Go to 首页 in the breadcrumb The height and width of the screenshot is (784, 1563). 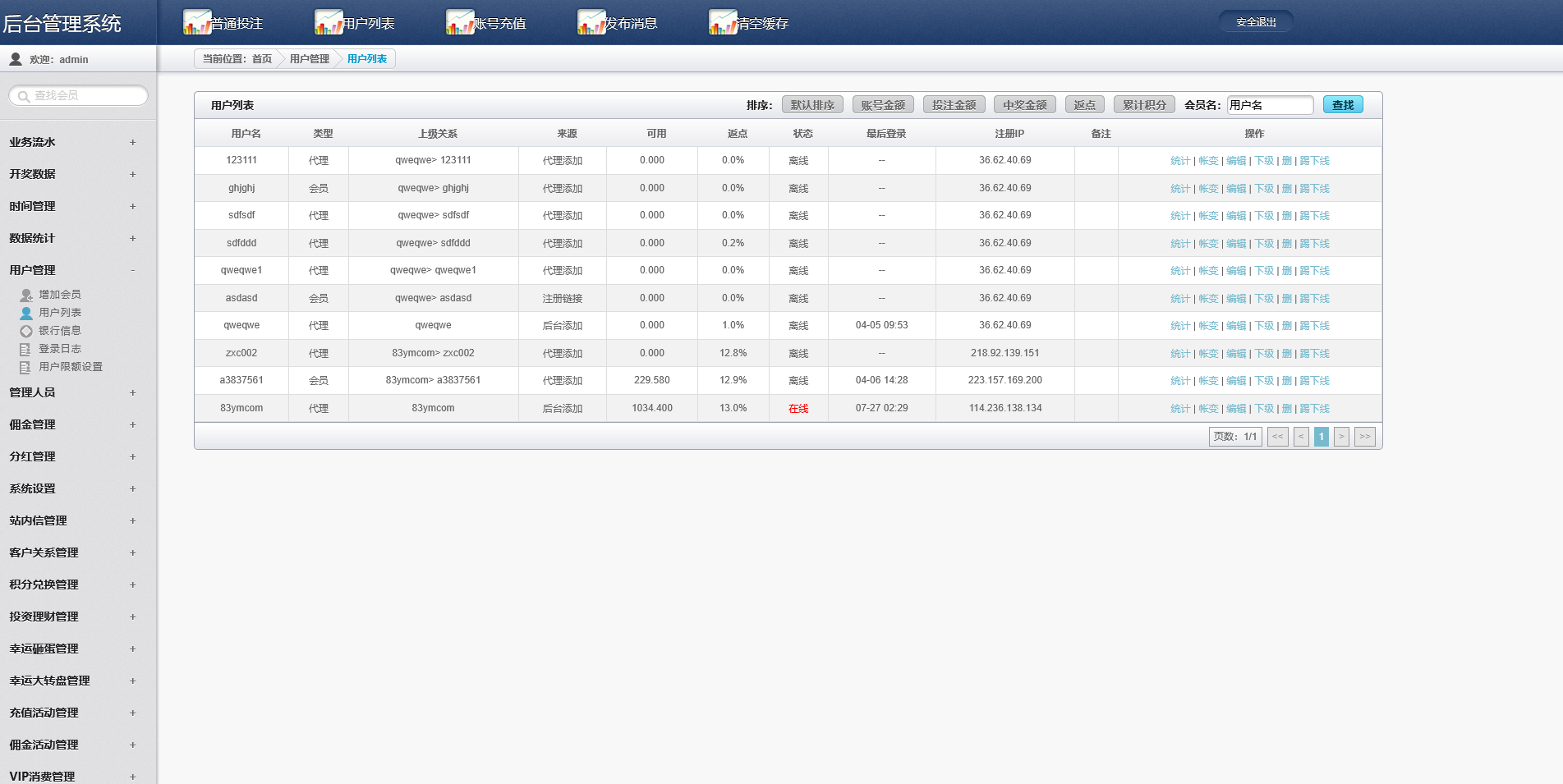pyautogui.click(x=262, y=59)
